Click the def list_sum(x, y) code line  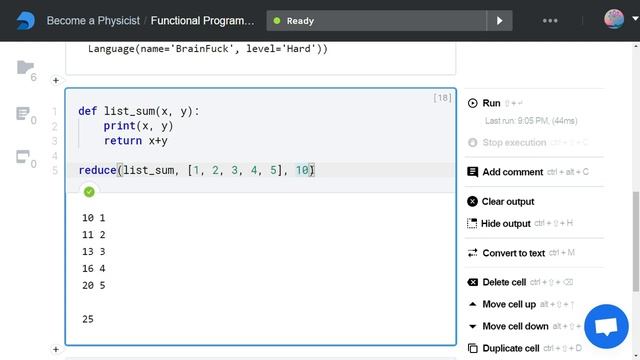139,111
